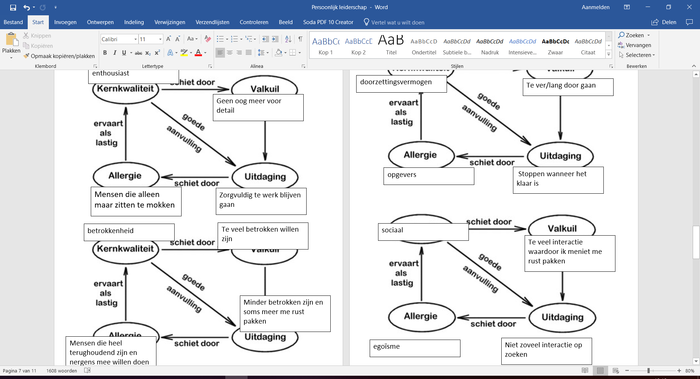Toggle Underline formatting

(x=124, y=53)
